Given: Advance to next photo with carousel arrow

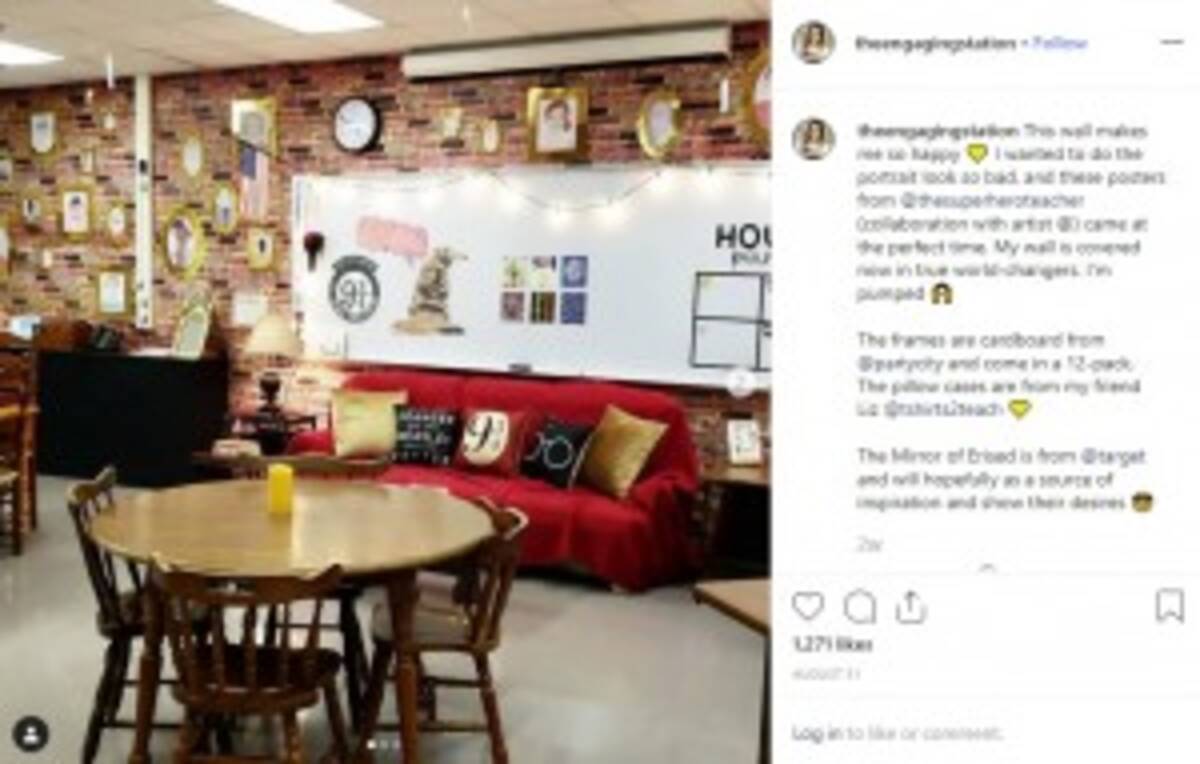Looking at the screenshot, I should click(741, 382).
